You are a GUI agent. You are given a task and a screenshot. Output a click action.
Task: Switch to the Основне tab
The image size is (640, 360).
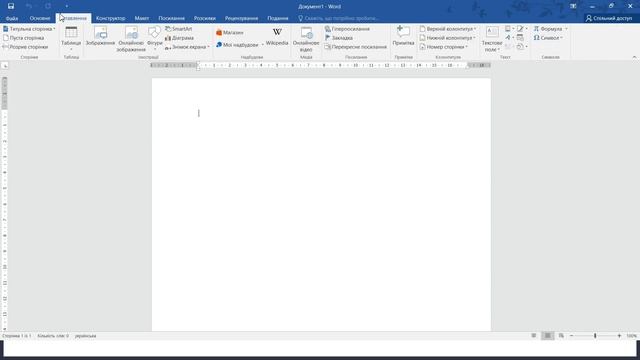(x=40, y=18)
